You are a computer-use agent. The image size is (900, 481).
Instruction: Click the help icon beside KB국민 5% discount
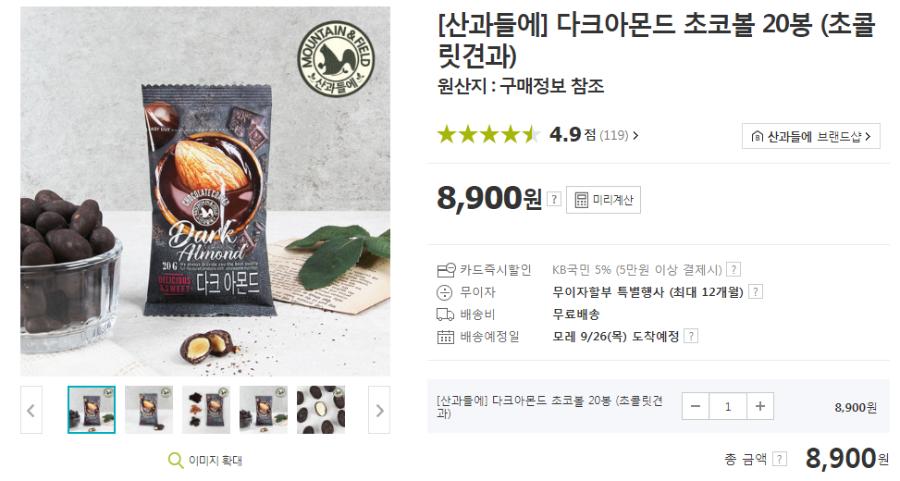(x=733, y=269)
